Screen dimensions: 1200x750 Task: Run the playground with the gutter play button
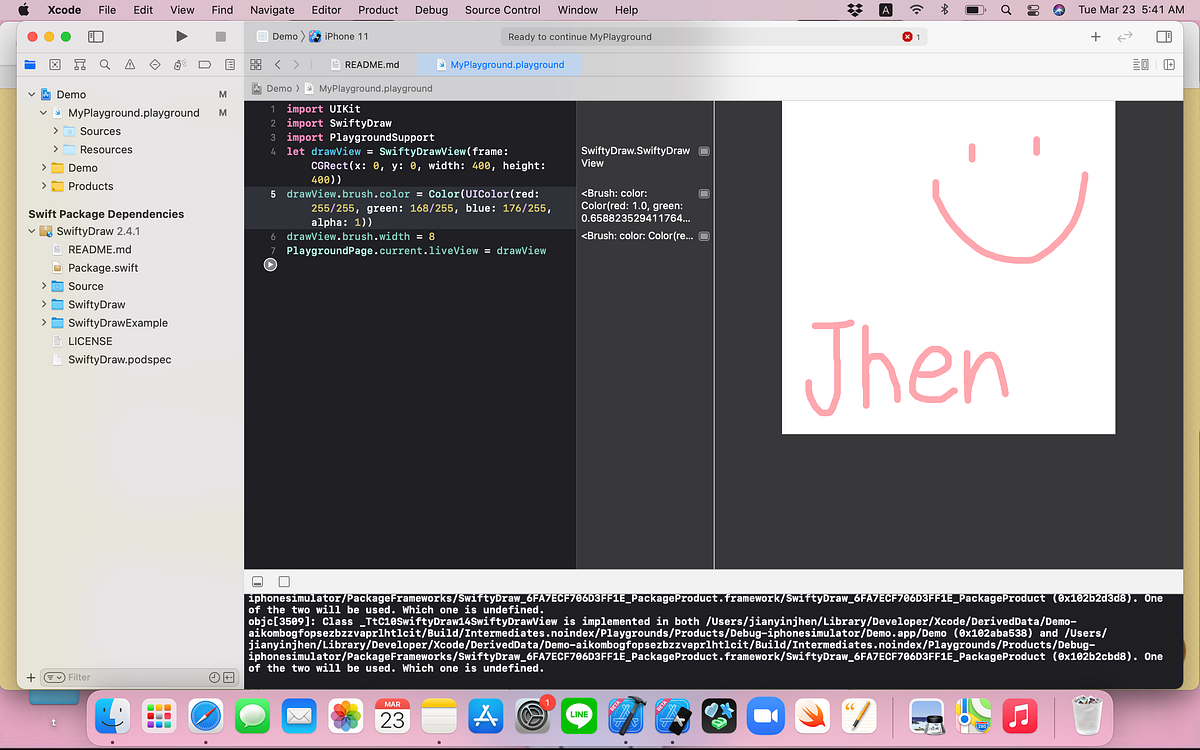(x=269, y=264)
